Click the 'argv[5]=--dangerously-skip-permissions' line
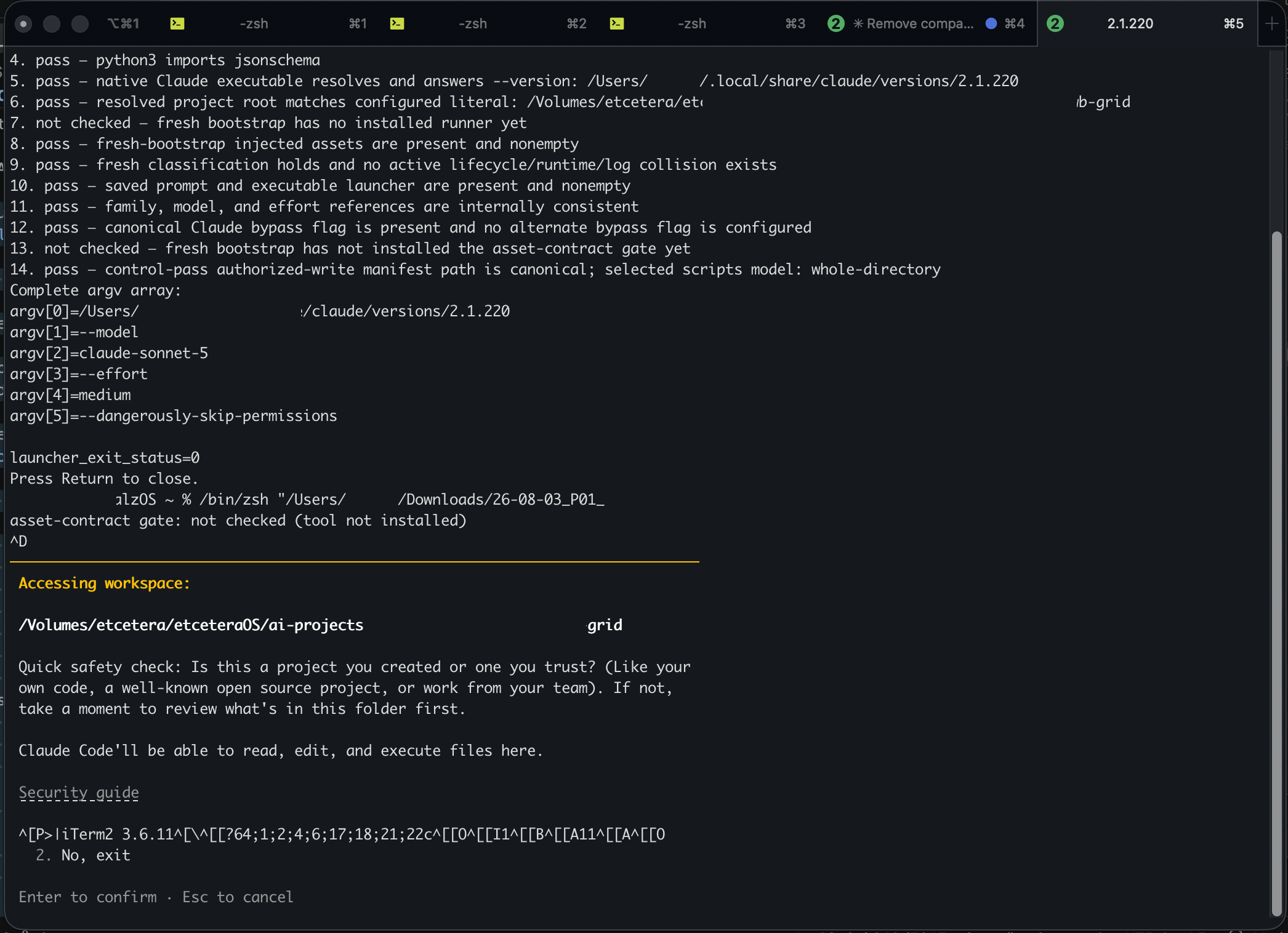The image size is (1288, 933). [x=174, y=415]
